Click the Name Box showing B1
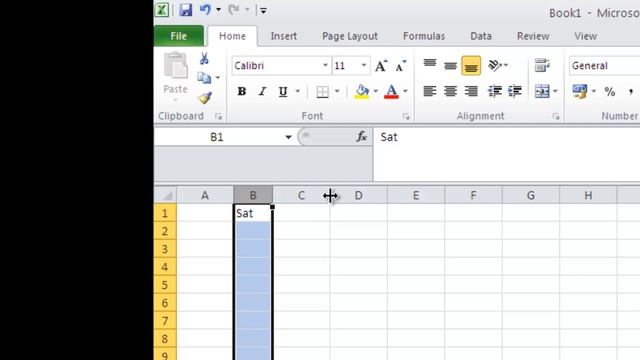 pos(217,137)
